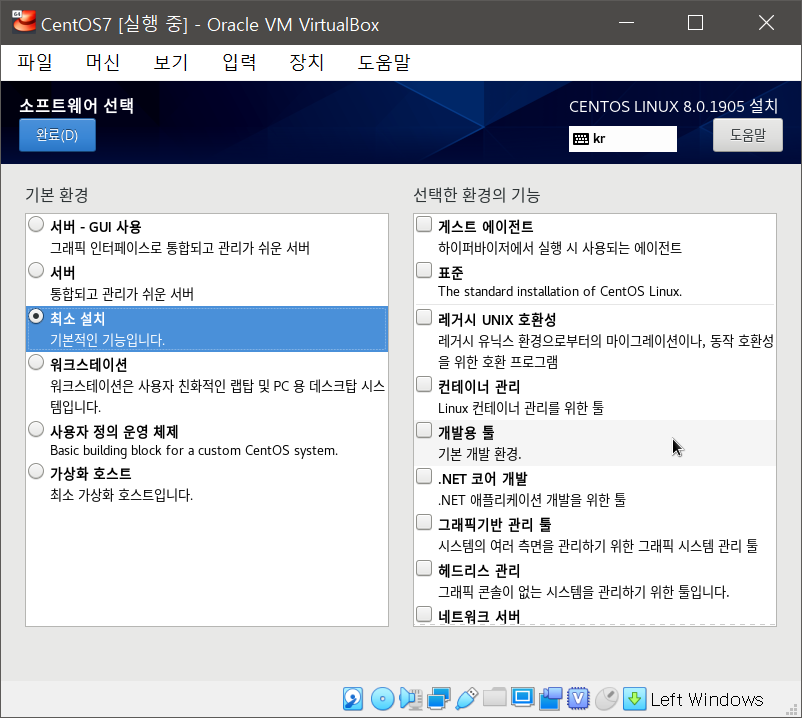Click '기본 개발 환경.' description text
The width and height of the screenshot is (802, 718).
tap(480, 454)
